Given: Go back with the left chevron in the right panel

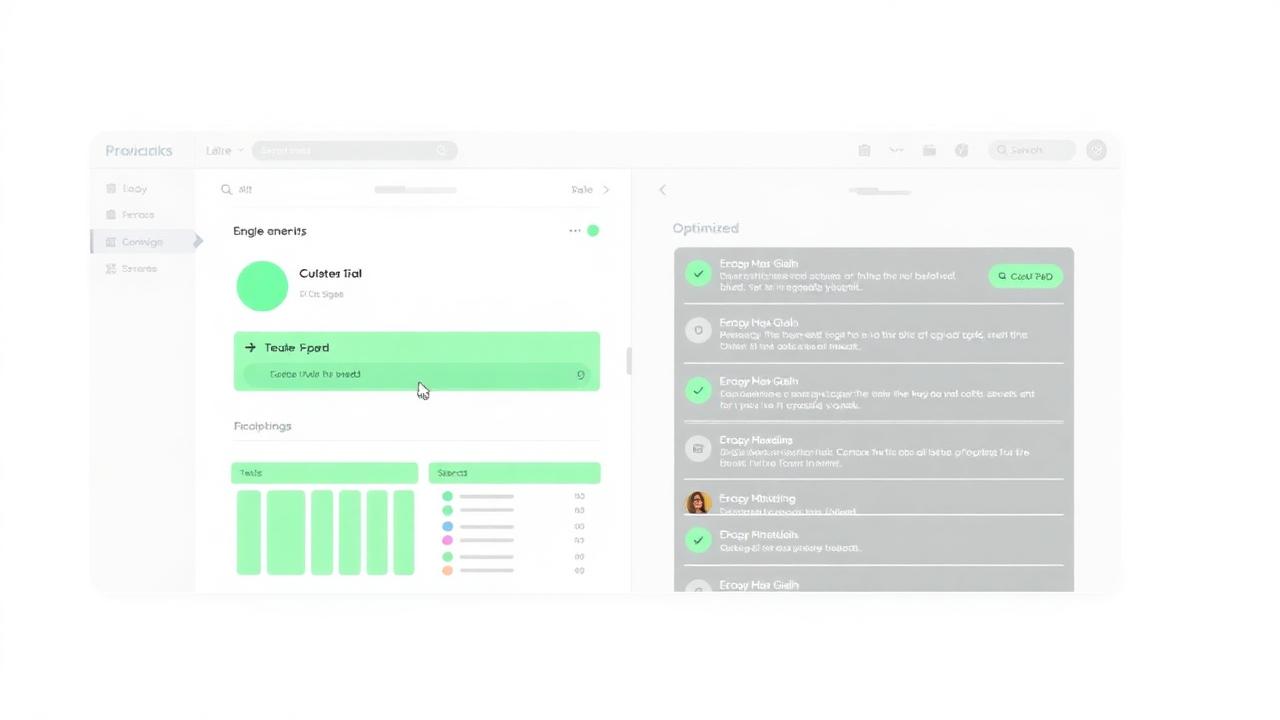Looking at the screenshot, I should 662,189.
